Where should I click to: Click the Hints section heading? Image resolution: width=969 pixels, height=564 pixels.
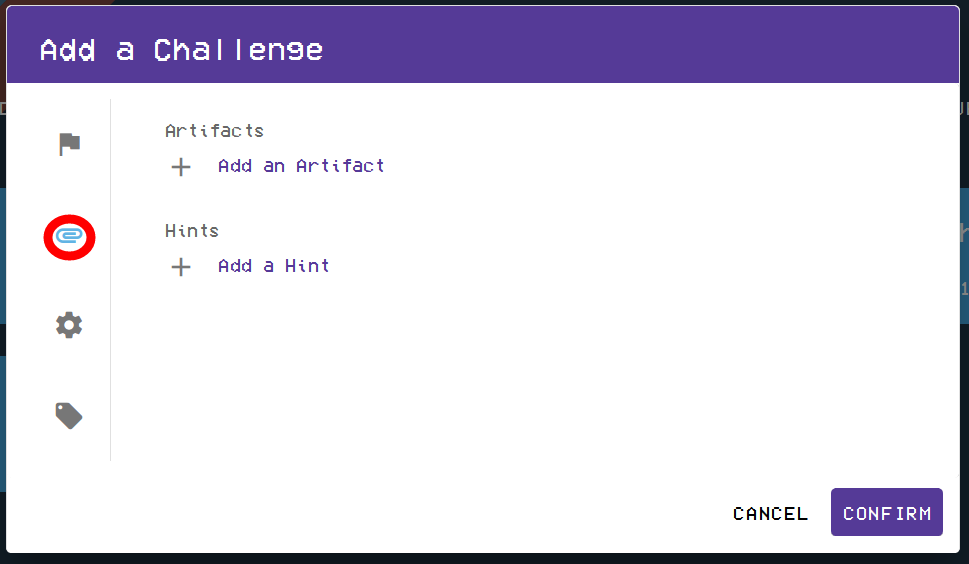192,231
